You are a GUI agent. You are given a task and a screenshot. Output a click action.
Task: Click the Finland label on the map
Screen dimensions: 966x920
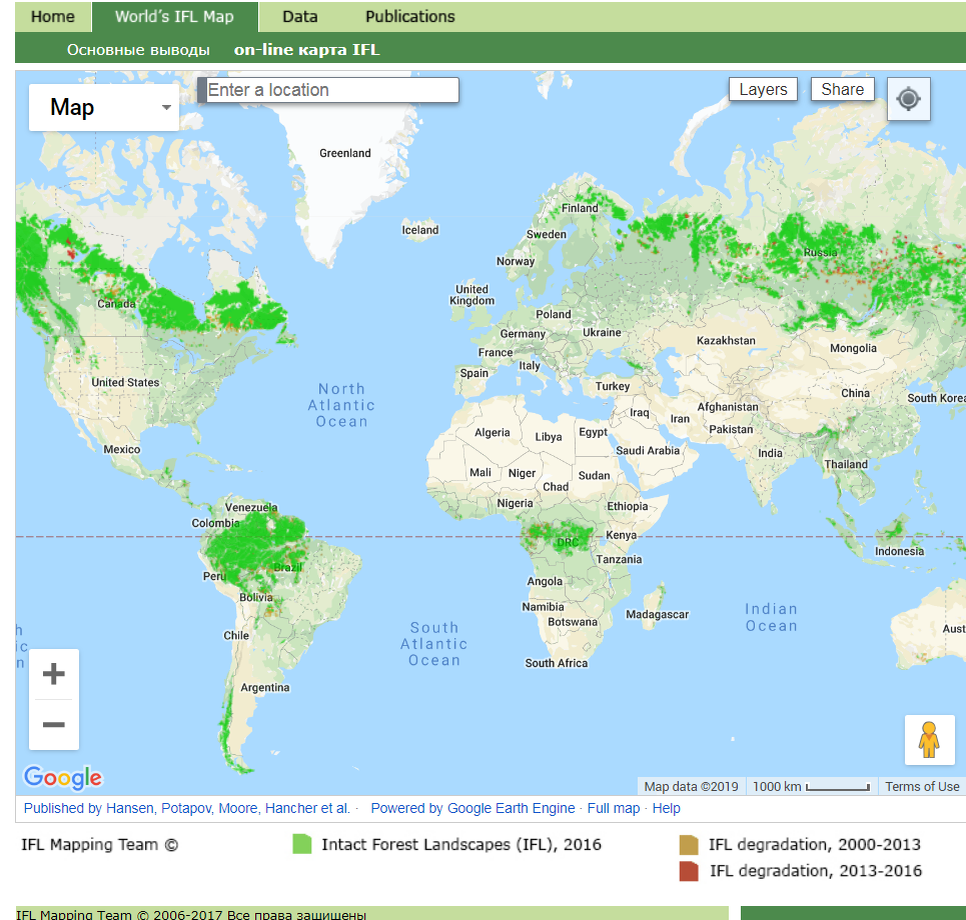[580, 208]
